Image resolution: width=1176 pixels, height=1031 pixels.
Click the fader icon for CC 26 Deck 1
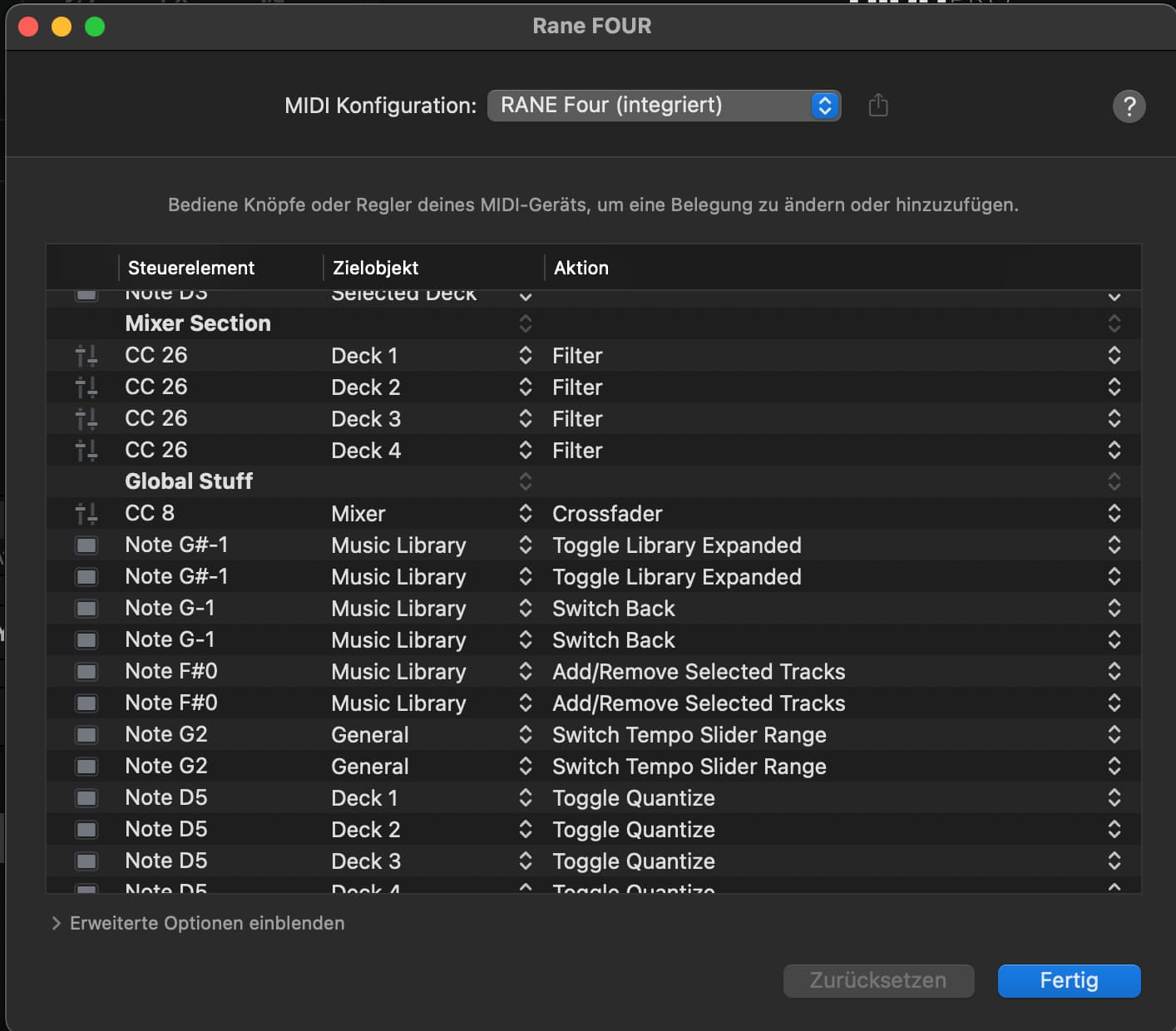86,356
